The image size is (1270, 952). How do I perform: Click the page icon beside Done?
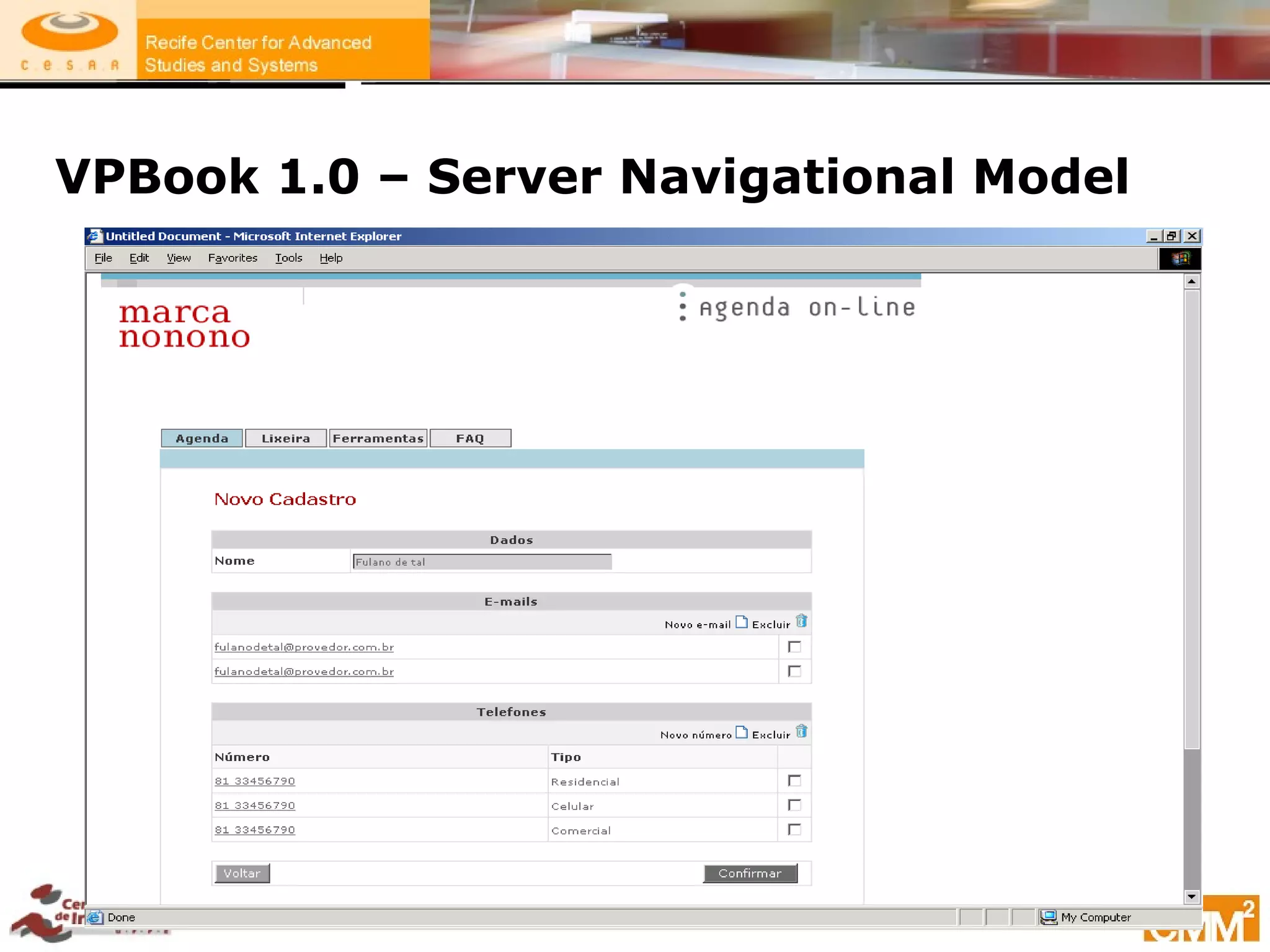[x=95, y=917]
